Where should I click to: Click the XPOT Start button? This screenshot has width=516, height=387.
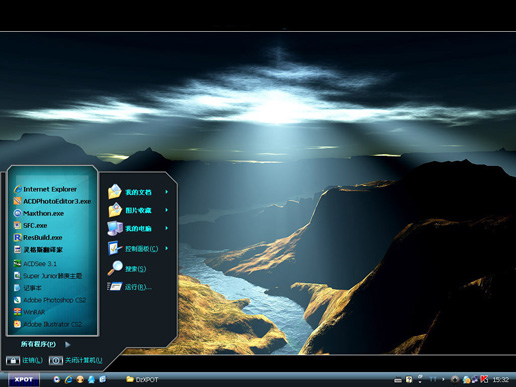click(24, 379)
